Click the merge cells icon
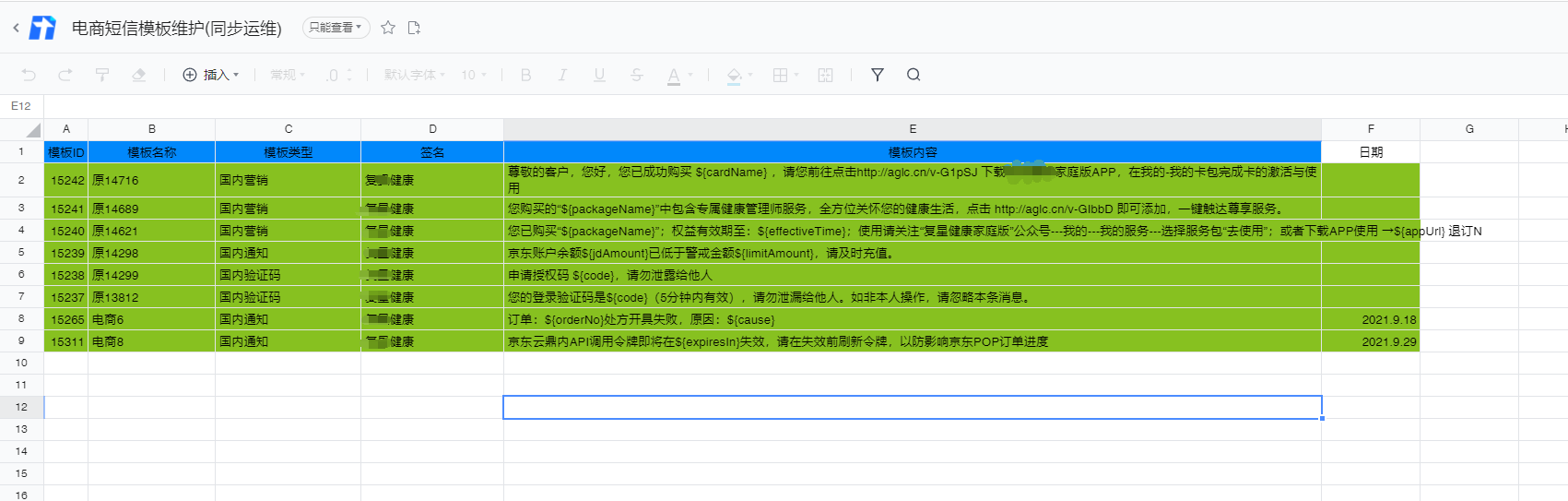 [x=826, y=75]
